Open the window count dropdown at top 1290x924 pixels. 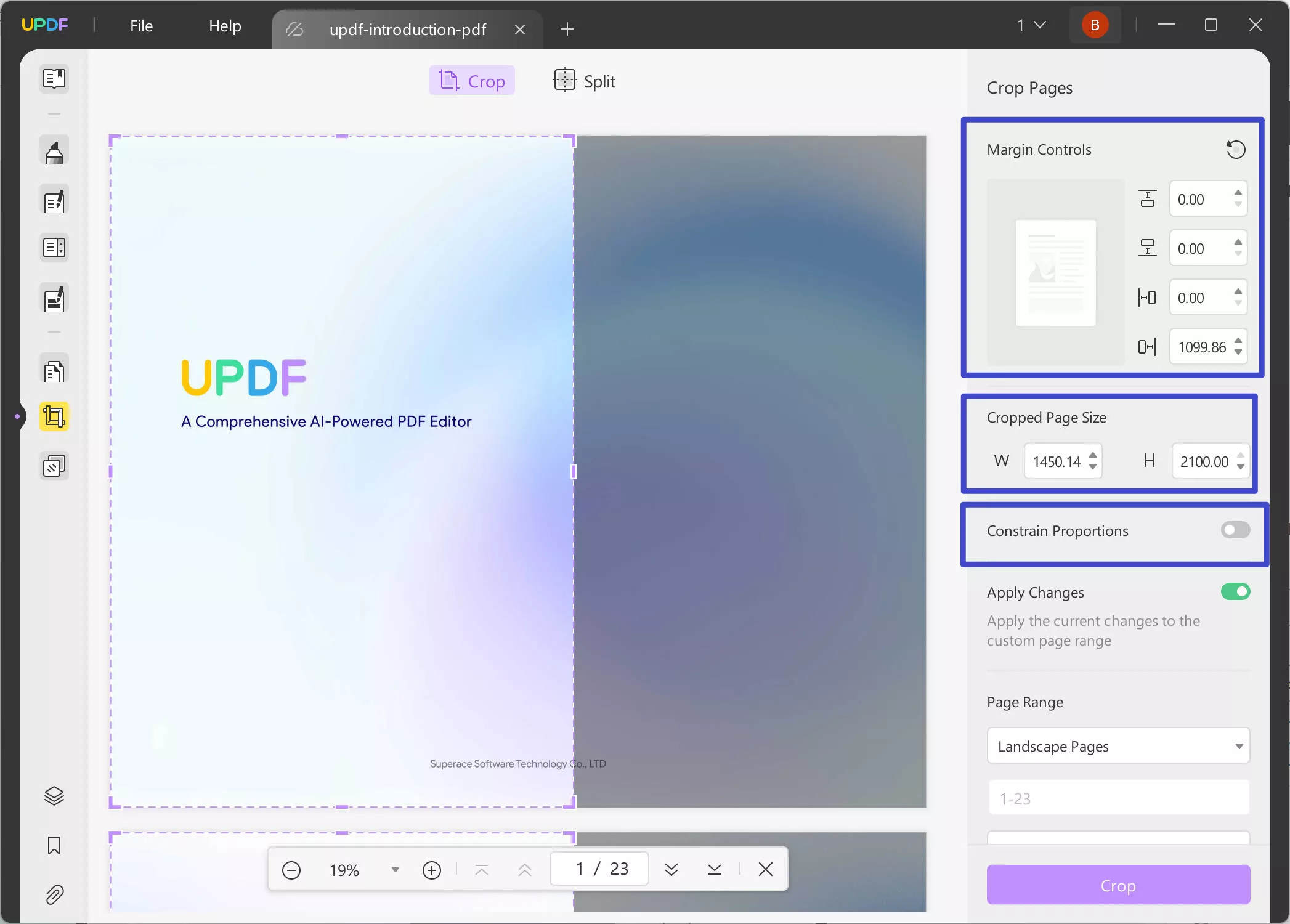coord(1031,25)
